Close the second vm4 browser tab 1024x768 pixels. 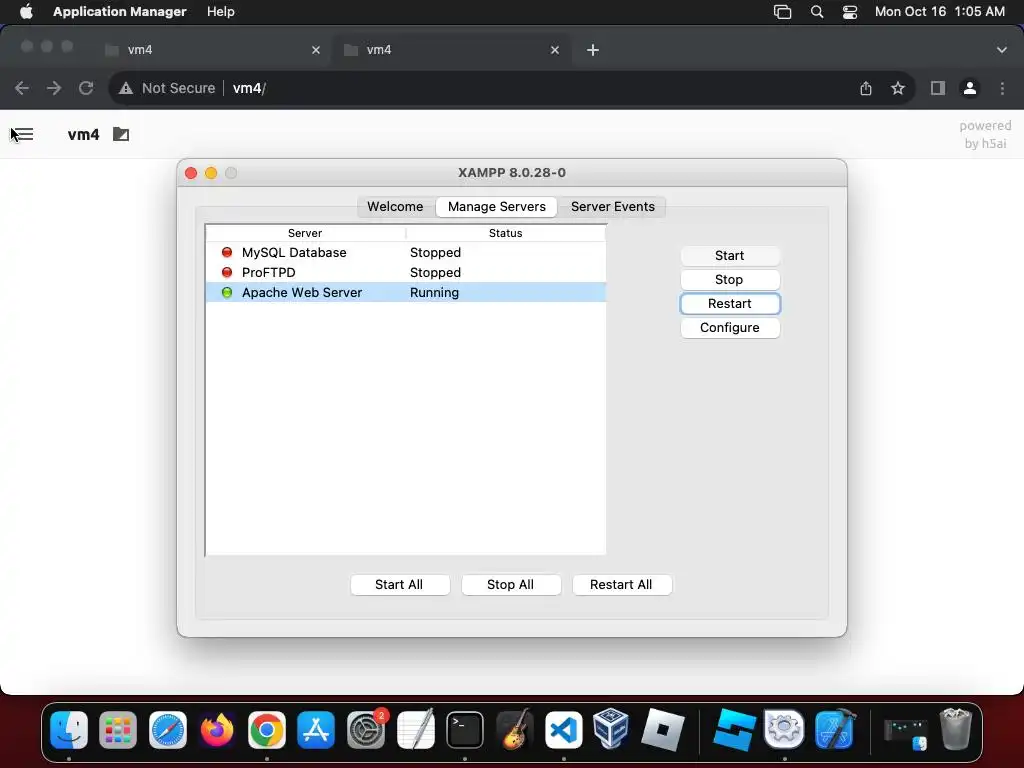[x=555, y=50]
